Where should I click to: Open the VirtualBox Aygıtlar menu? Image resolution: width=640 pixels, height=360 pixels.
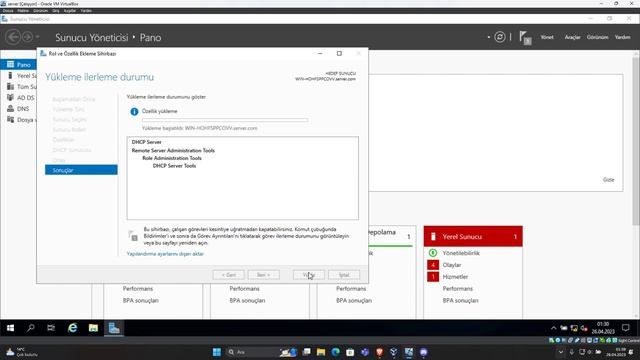pyautogui.click(x=70, y=11)
